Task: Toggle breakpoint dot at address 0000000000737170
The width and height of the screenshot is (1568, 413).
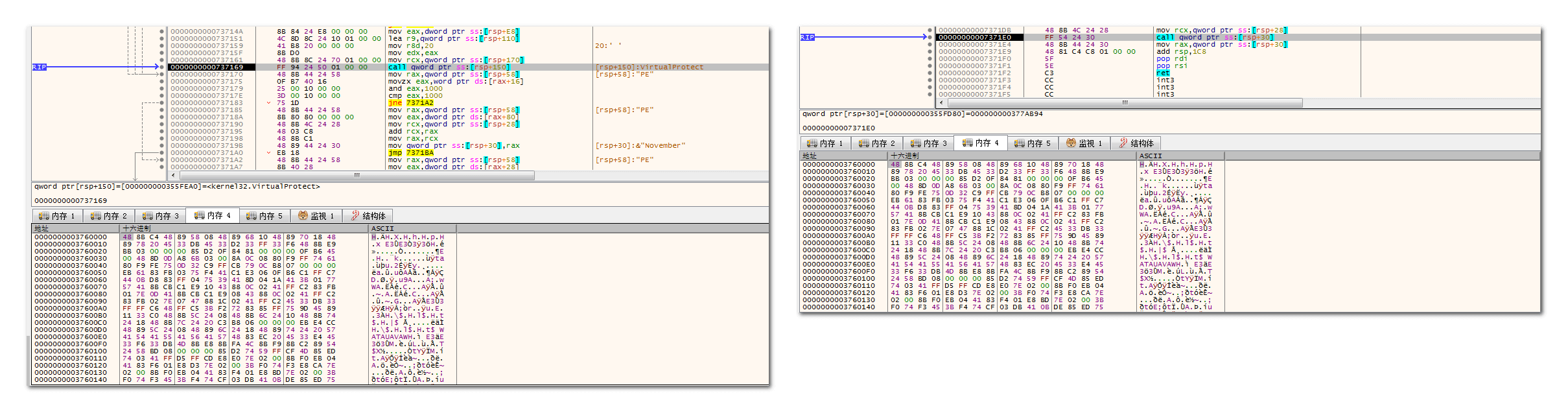Action: pos(162,74)
